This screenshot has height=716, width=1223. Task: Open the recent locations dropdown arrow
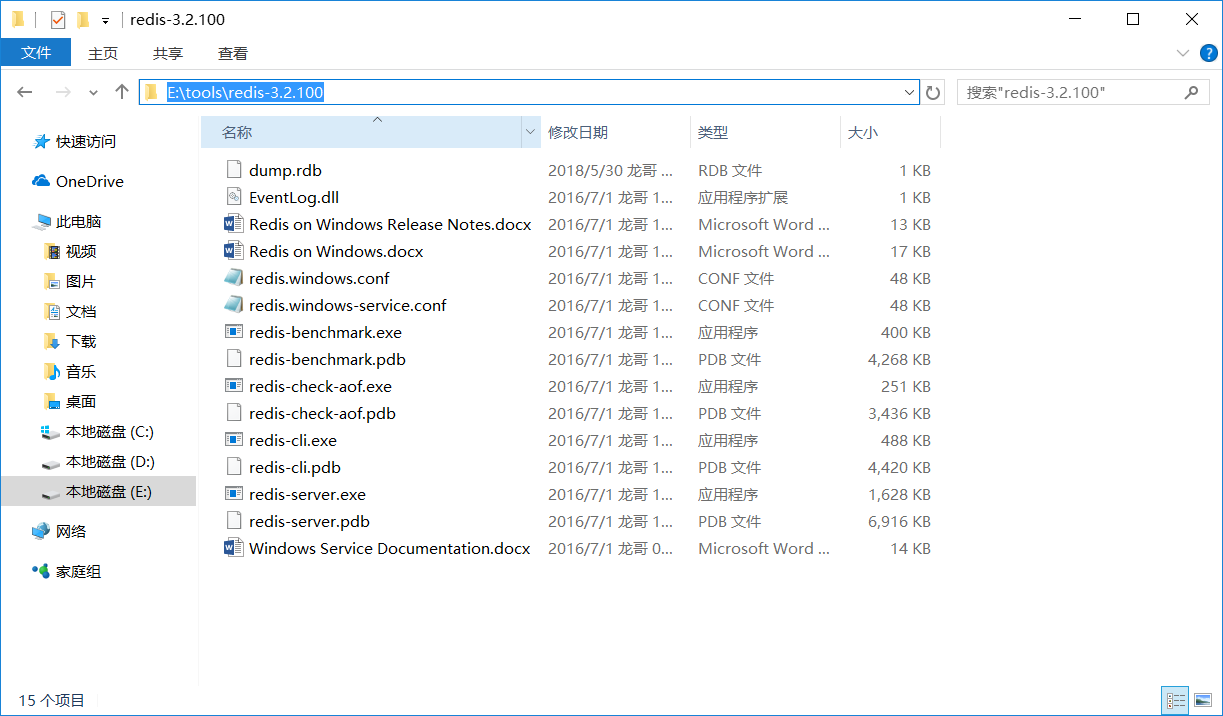[x=94, y=92]
